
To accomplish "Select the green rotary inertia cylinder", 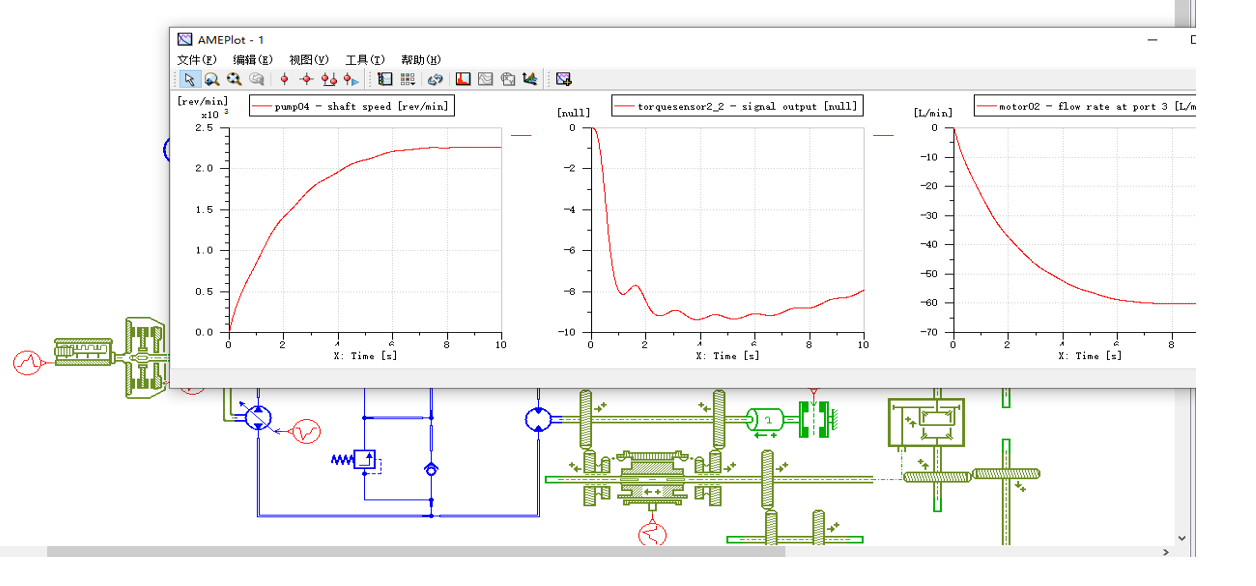I will click(767, 421).
